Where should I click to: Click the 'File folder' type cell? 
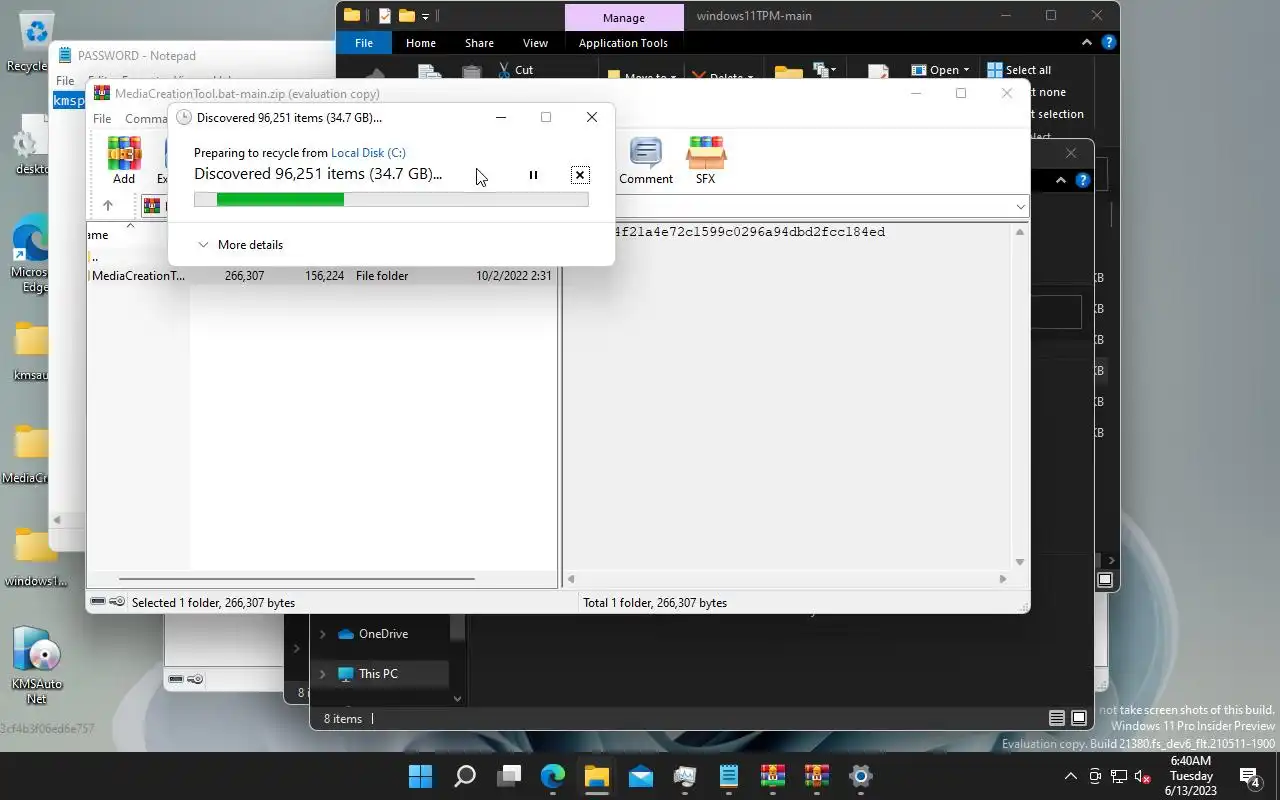(382, 276)
